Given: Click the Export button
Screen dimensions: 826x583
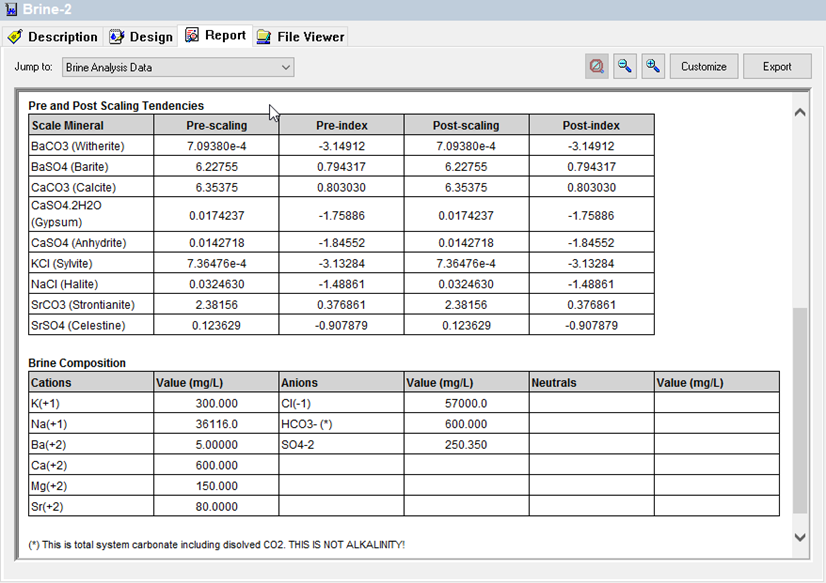Looking at the screenshot, I should [777, 65].
